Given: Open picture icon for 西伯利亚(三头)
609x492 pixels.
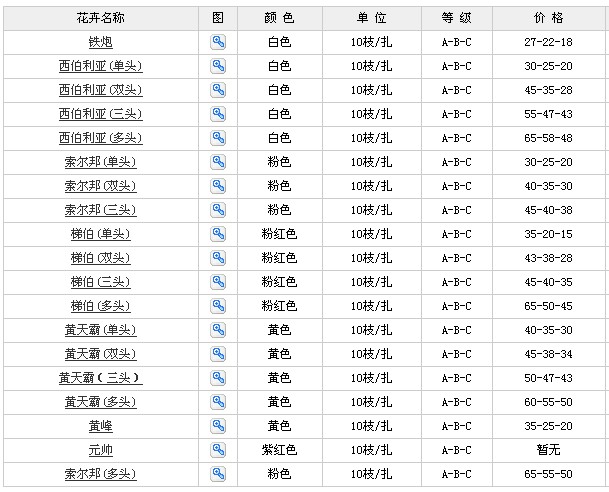Looking at the screenshot, I should [x=218, y=114].
